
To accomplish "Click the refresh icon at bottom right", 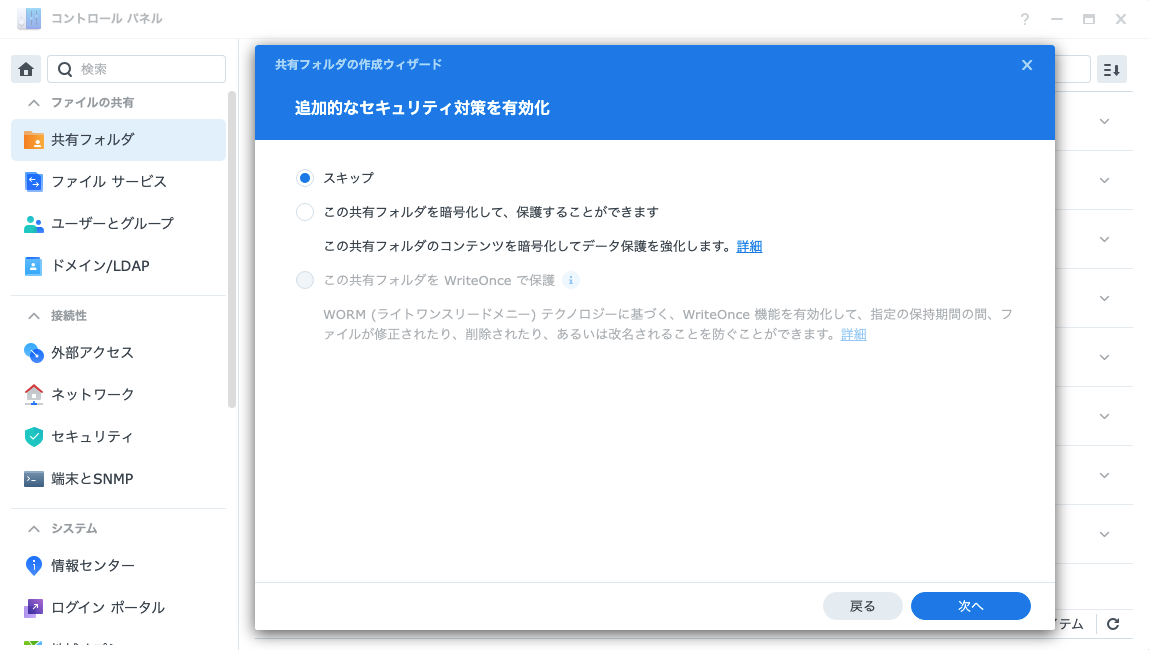I will pyautogui.click(x=1113, y=624).
